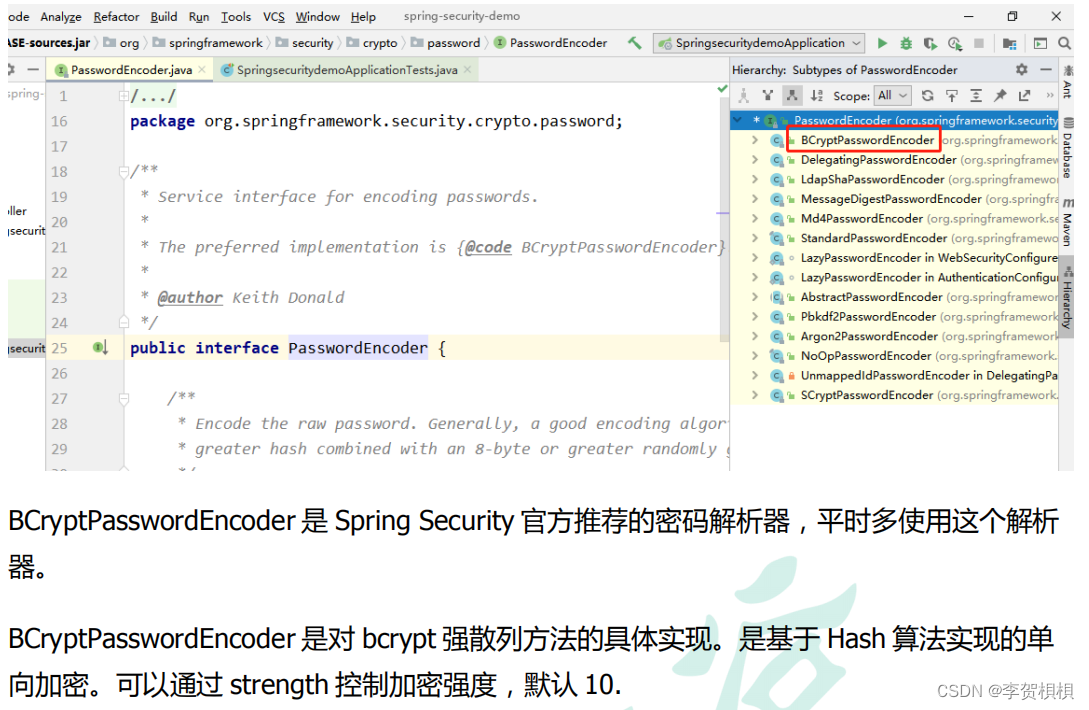
Task: Click the implementations gutter icon on line 25
Action: tap(100, 347)
